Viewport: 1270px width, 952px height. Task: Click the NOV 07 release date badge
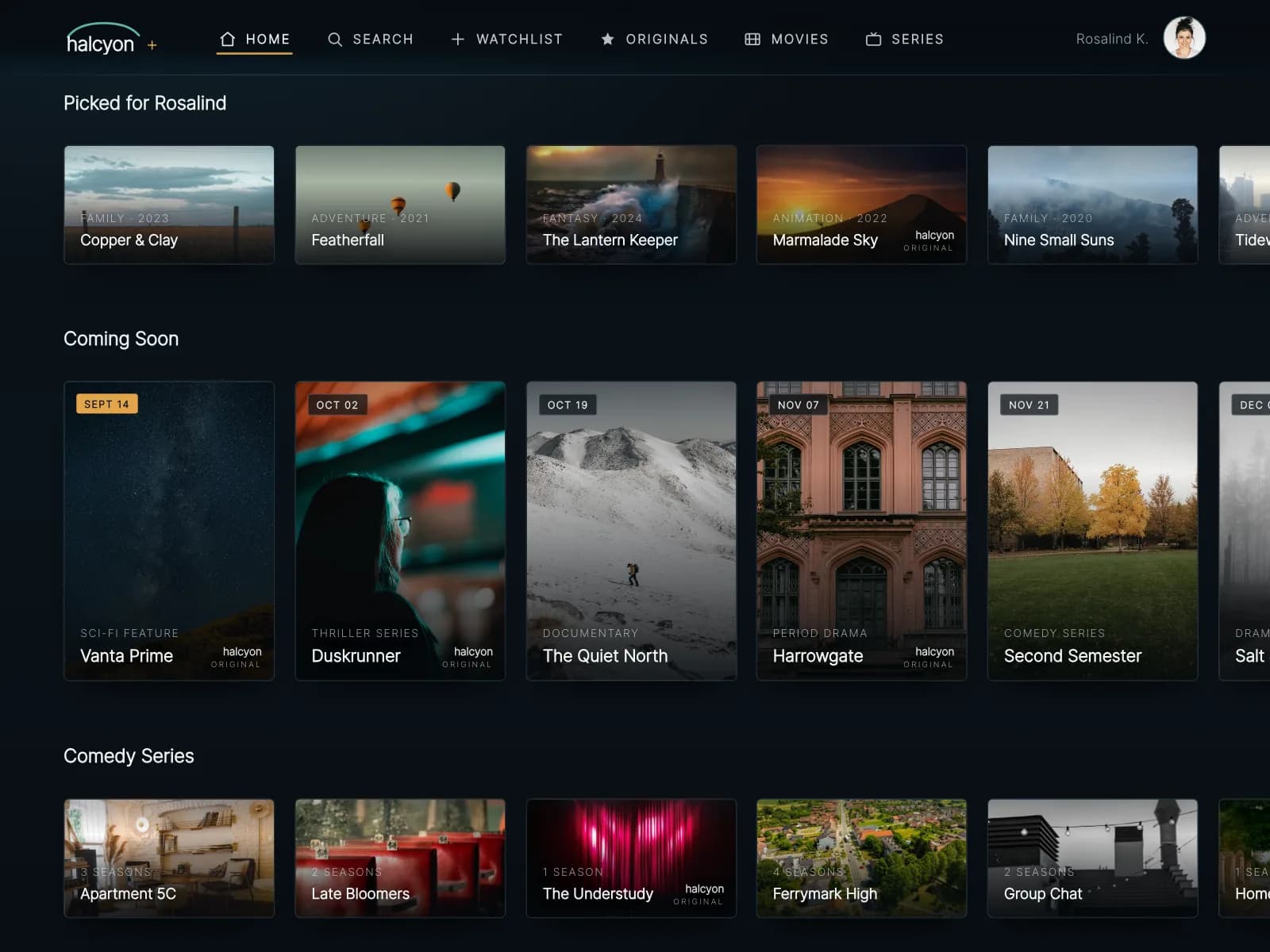[799, 405]
